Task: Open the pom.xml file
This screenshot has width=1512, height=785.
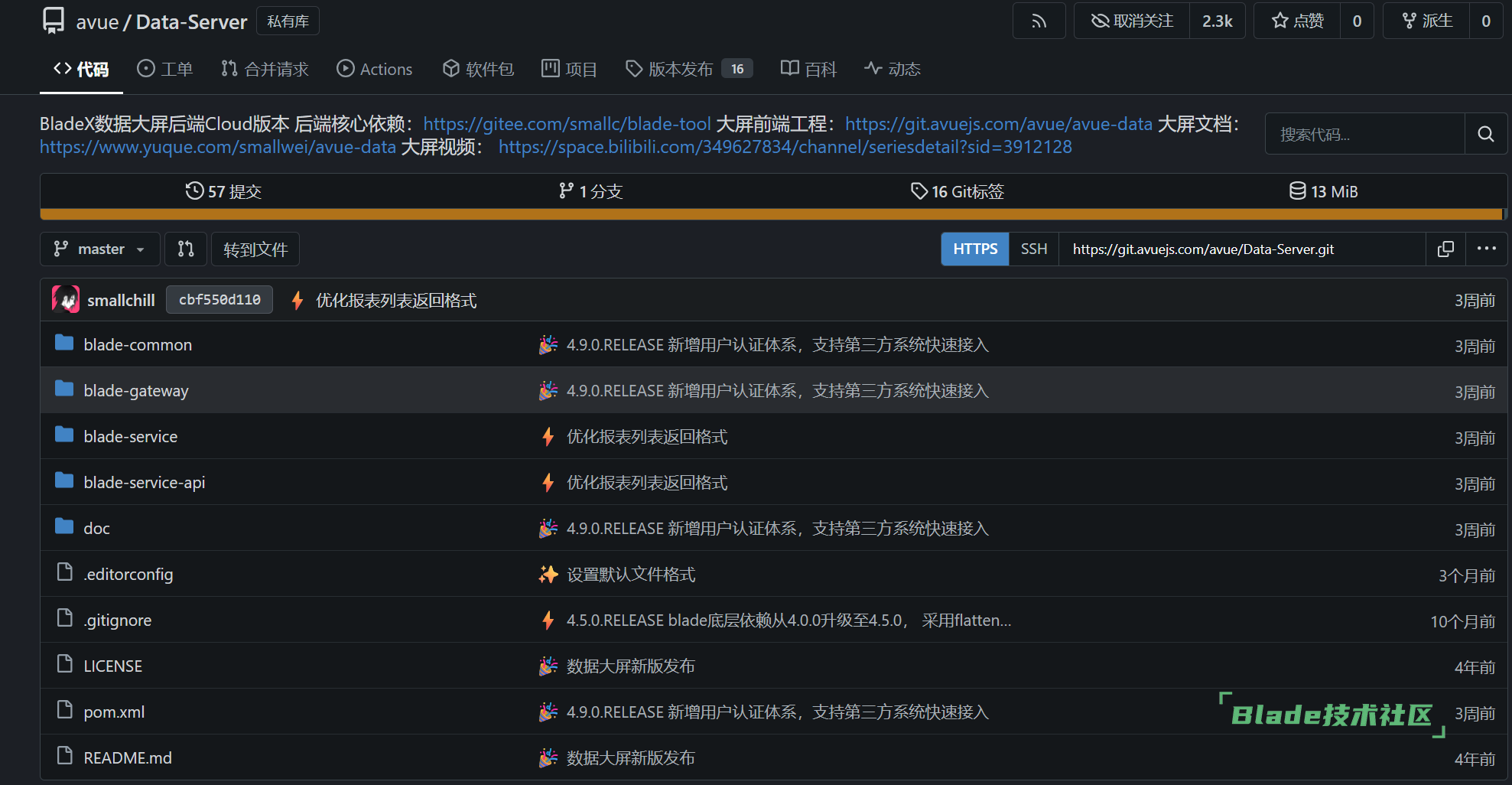Action: [114, 712]
